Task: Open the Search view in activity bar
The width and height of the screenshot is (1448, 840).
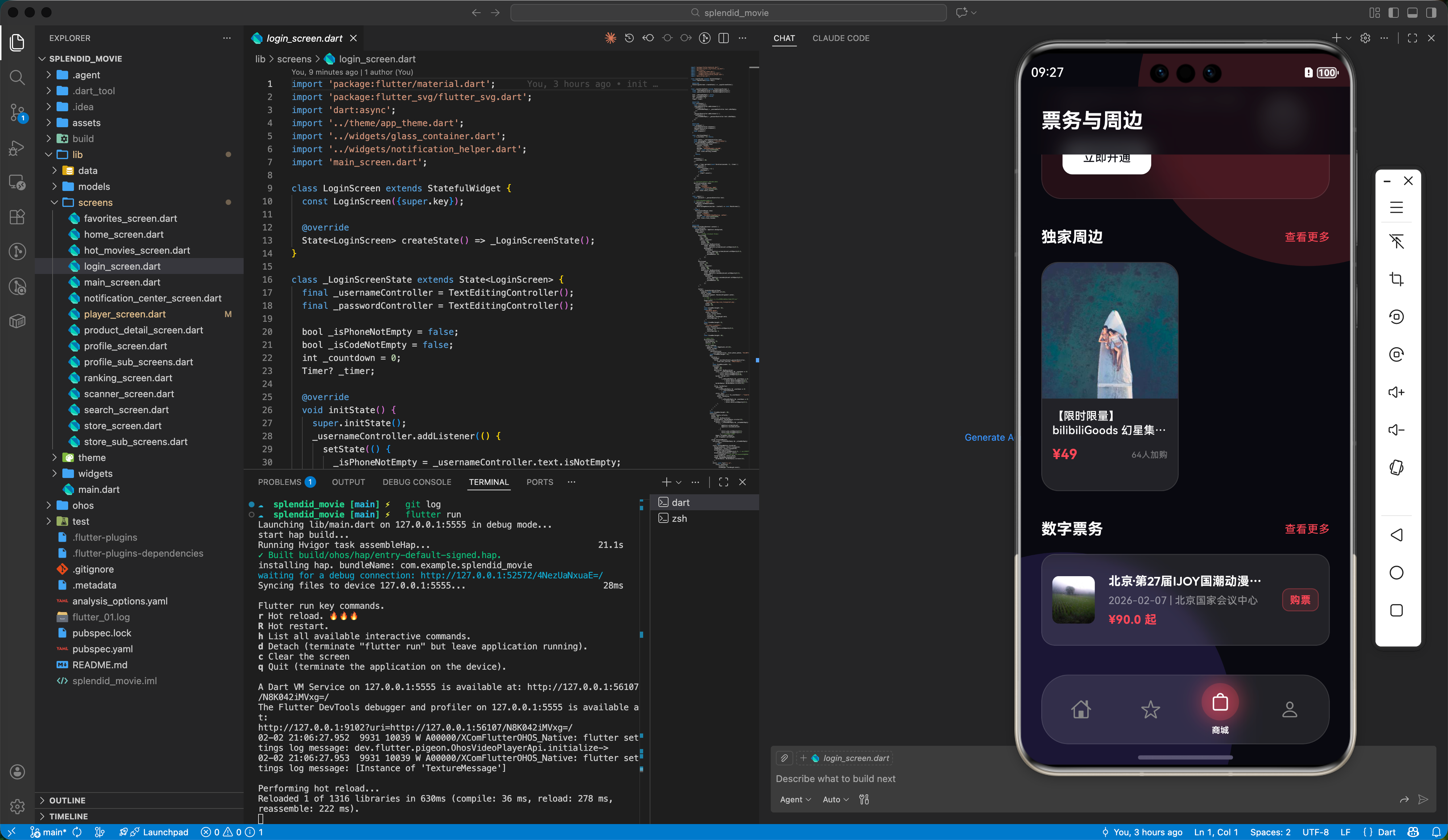Action: (17, 77)
